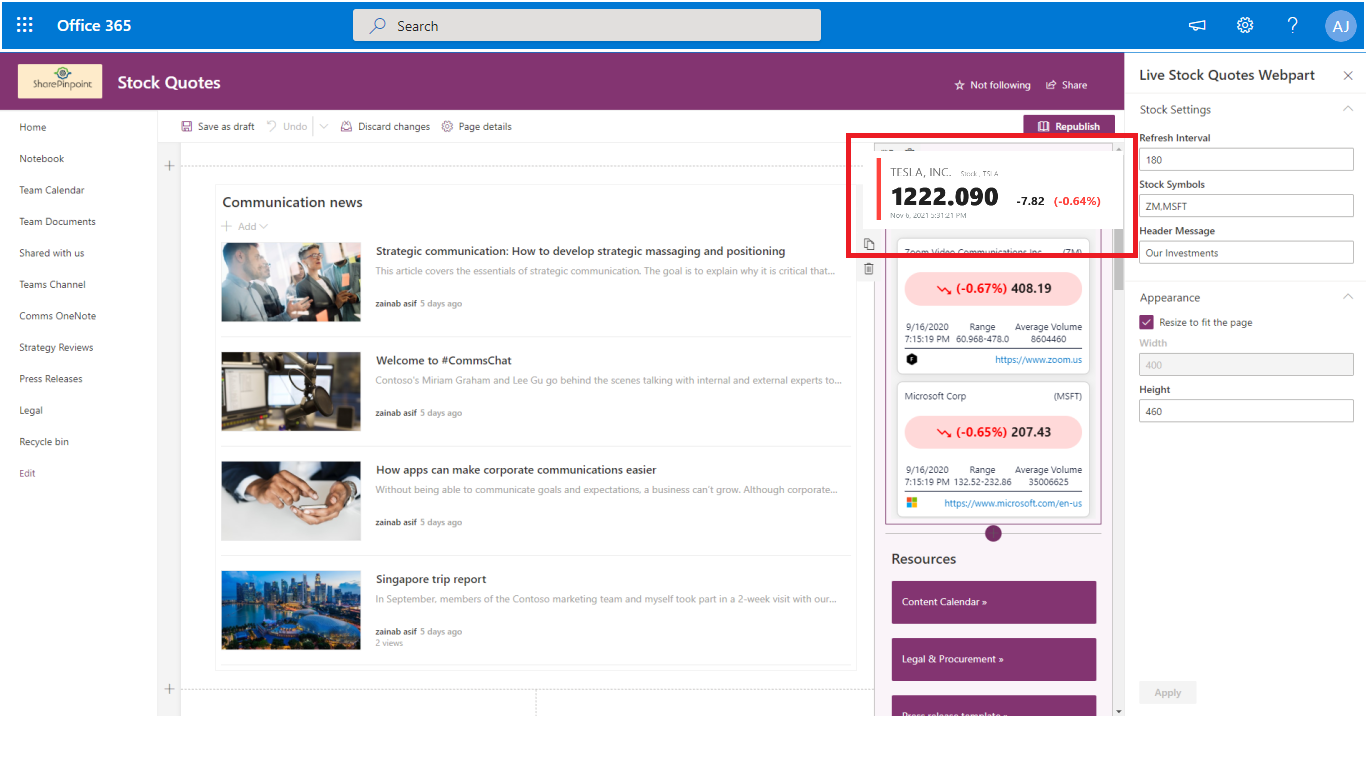
Task: Open Shared with us navigation item
Action: (x=52, y=253)
